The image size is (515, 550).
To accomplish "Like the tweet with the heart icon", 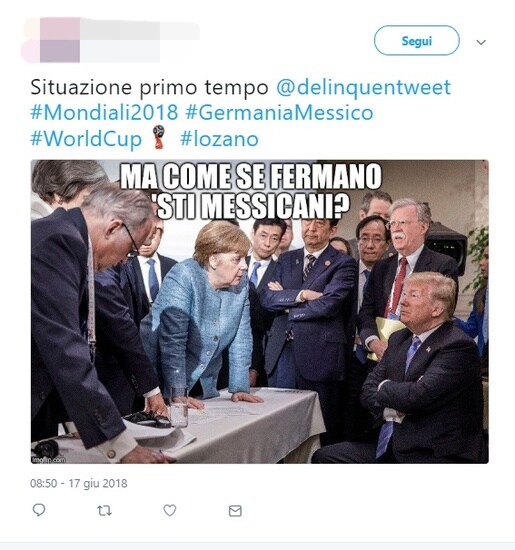I will [170, 510].
